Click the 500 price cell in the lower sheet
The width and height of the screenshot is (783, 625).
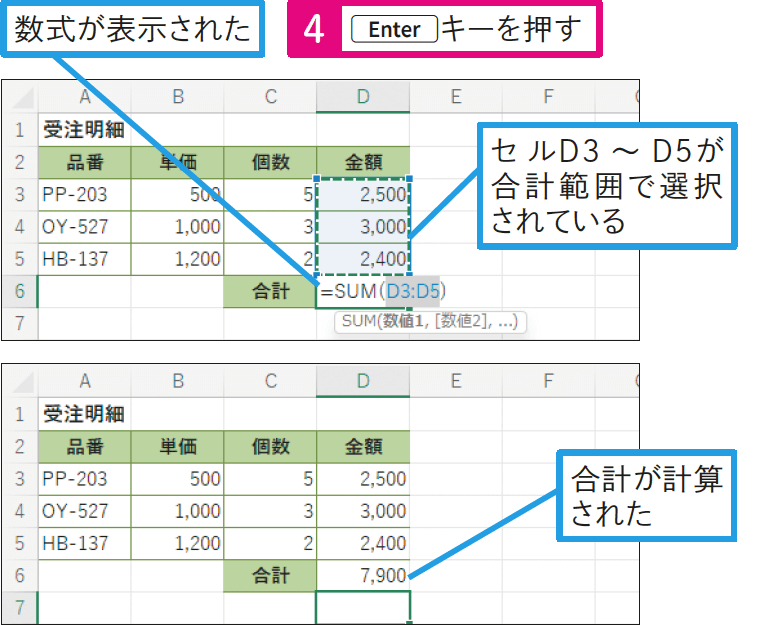click(177, 479)
